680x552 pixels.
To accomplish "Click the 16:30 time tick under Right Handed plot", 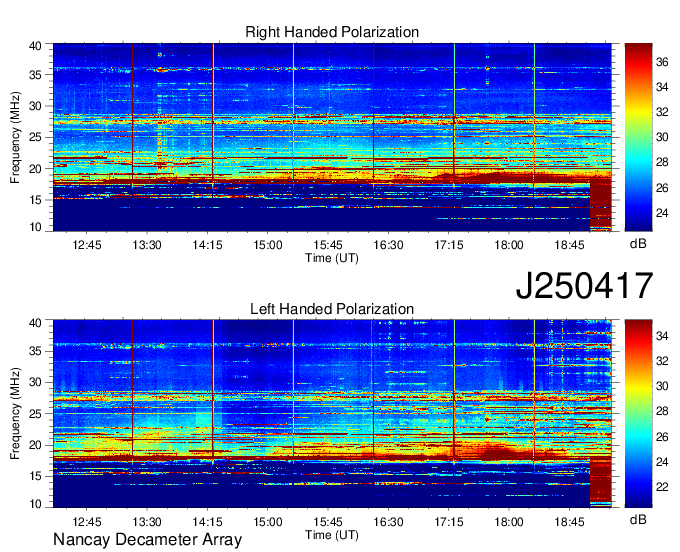I will [388, 245].
